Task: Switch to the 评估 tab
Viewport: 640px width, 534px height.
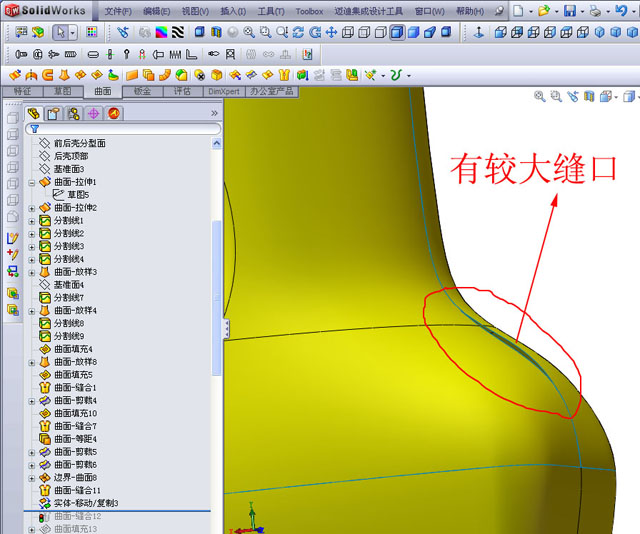Action: pos(182,91)
